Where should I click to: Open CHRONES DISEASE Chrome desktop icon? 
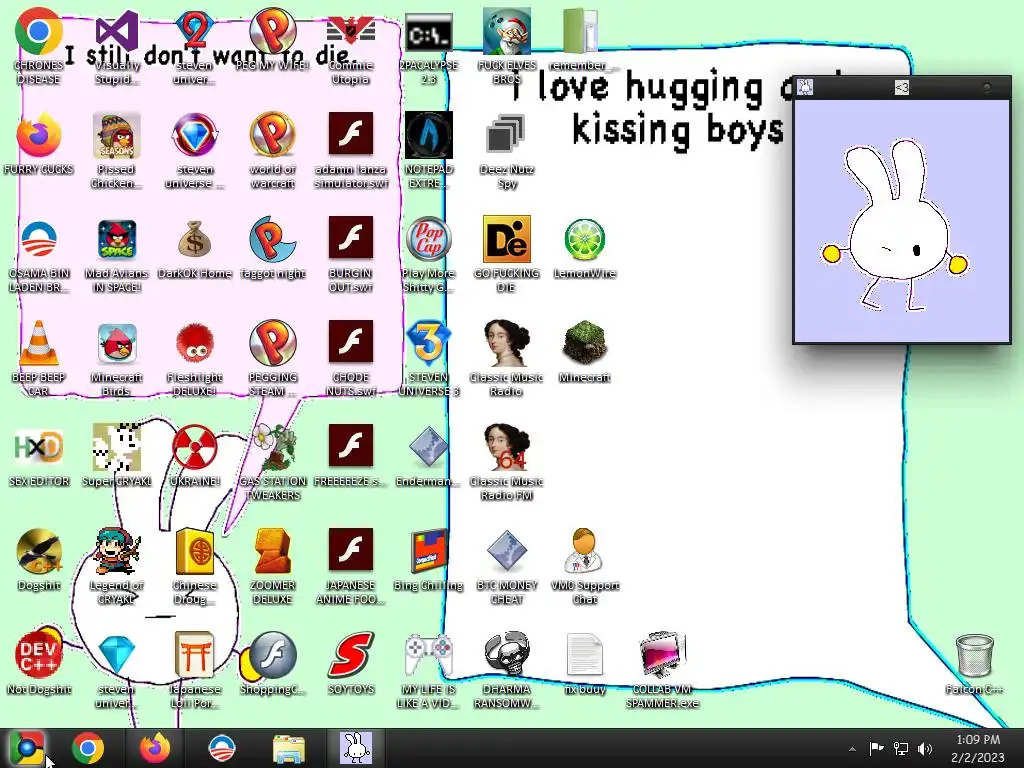click(x=39, y=31)
